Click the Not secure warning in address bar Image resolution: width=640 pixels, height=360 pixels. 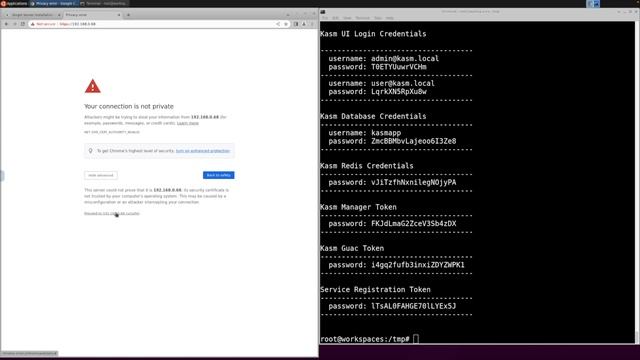(x=43, y=24)
